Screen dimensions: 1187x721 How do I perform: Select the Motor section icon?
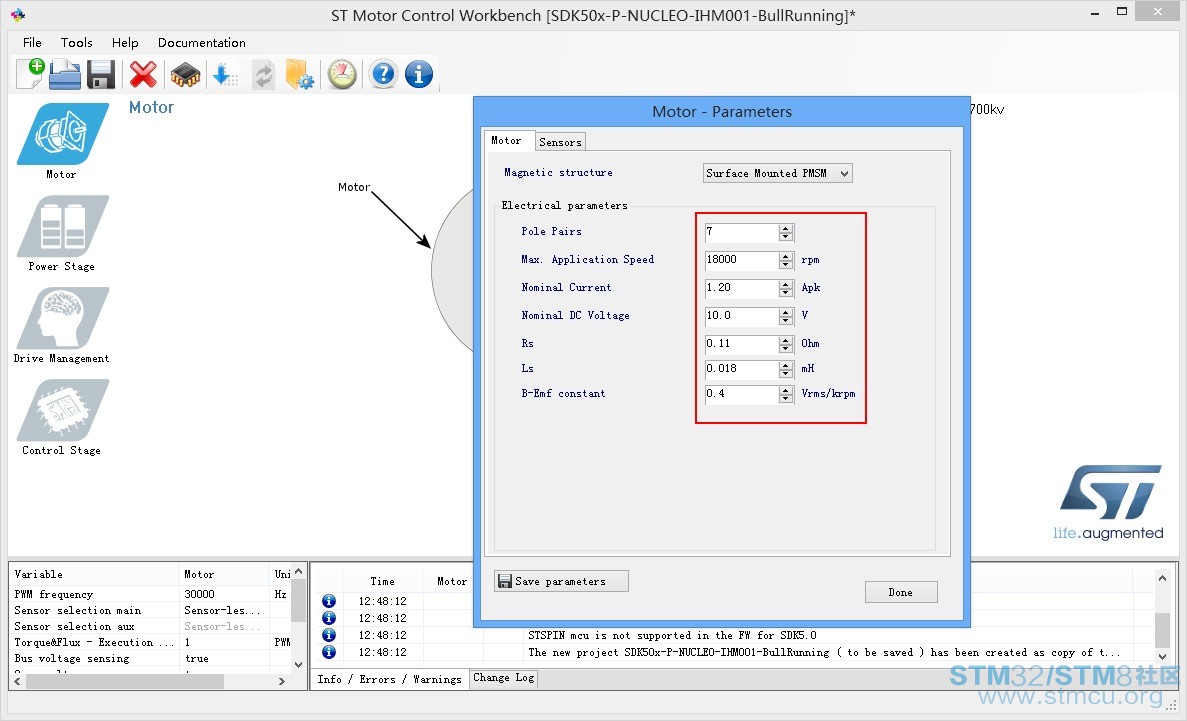[x=62, y=134]
